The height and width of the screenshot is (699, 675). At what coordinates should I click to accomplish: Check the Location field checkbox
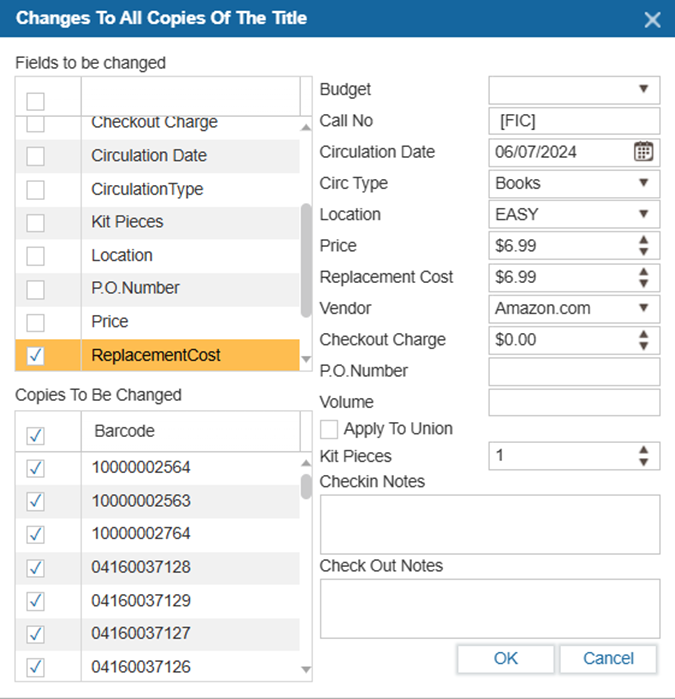[x=35, y=256]
